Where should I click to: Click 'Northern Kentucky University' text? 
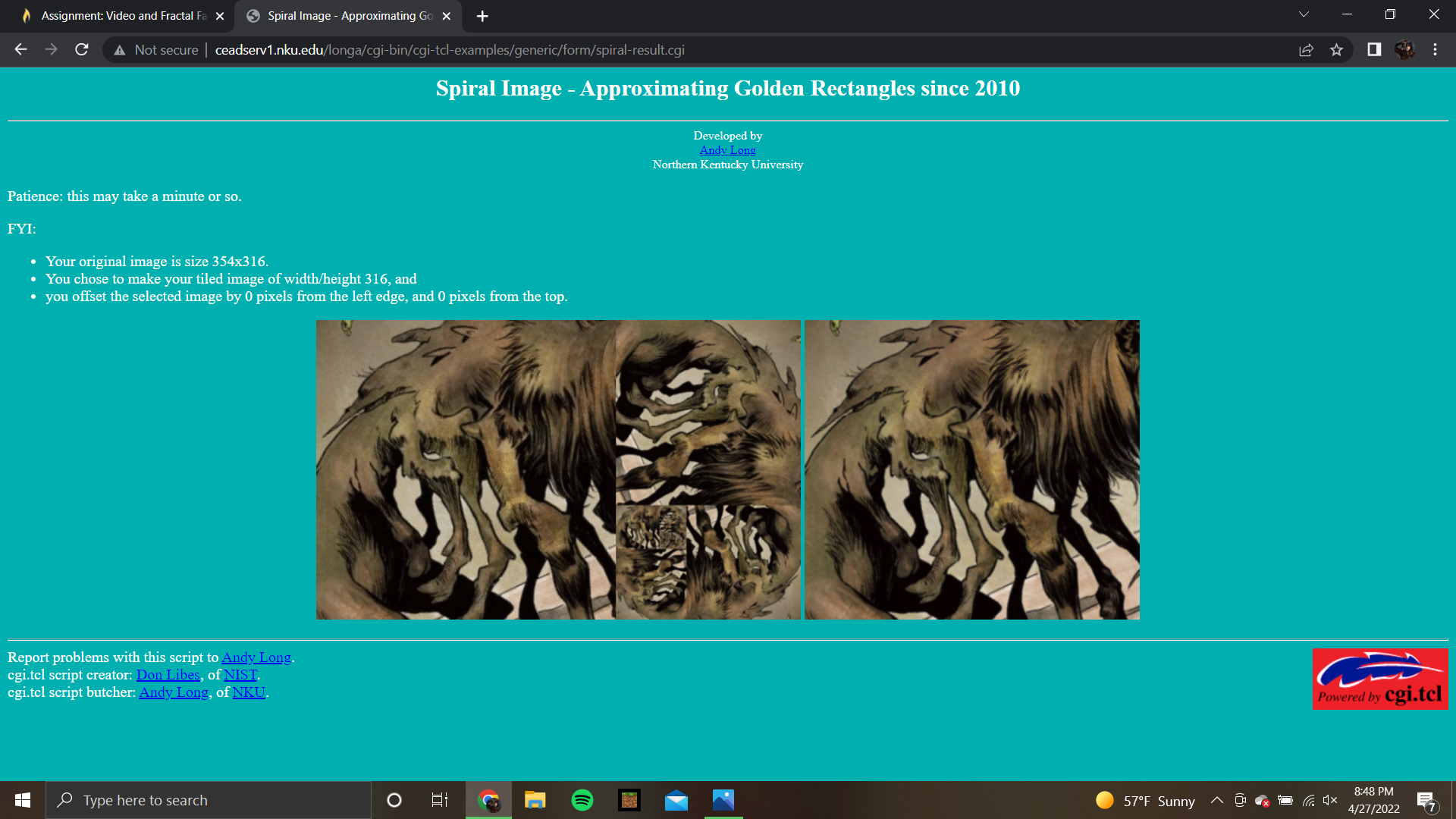728,165
